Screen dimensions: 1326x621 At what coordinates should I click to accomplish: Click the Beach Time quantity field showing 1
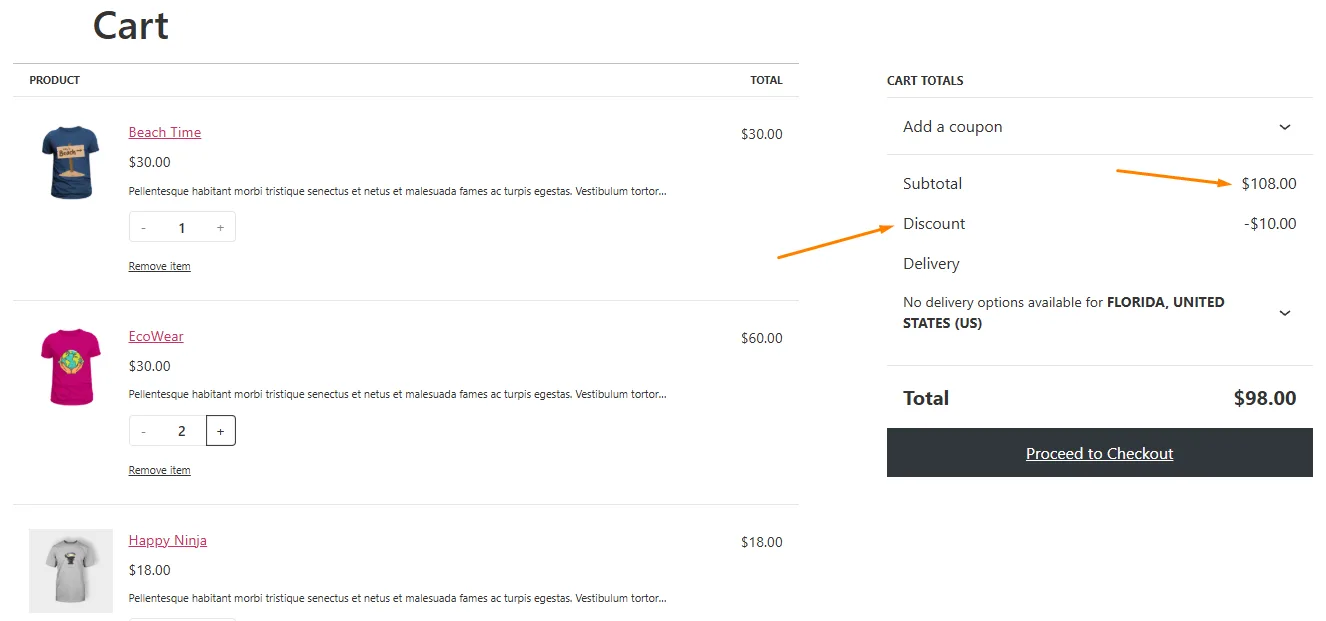(x=182, y=227)
